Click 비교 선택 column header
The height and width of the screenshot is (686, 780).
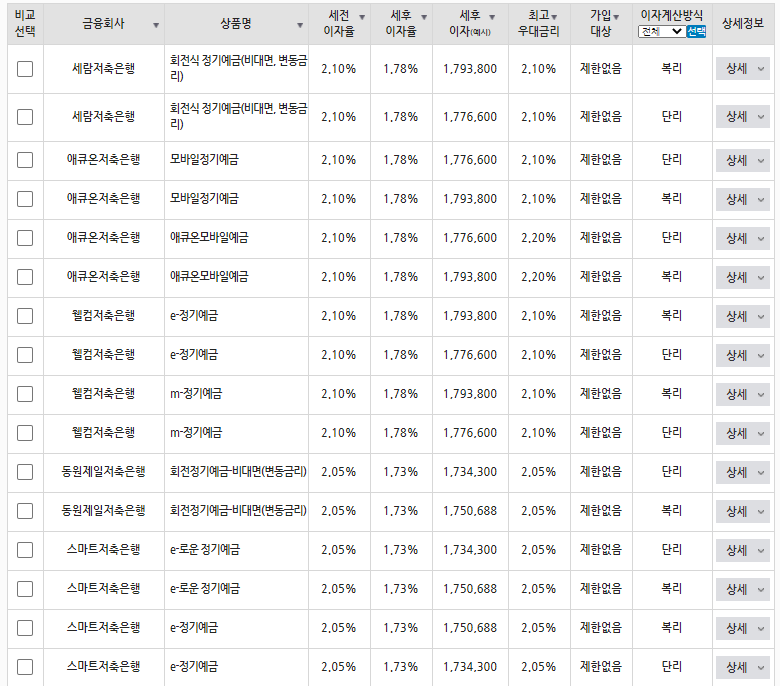click(25, 23)
